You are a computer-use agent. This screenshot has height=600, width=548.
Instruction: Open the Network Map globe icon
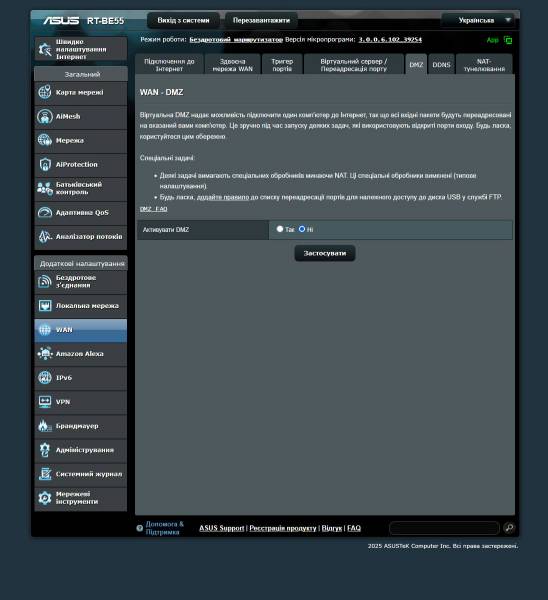[x=45, y=92]
